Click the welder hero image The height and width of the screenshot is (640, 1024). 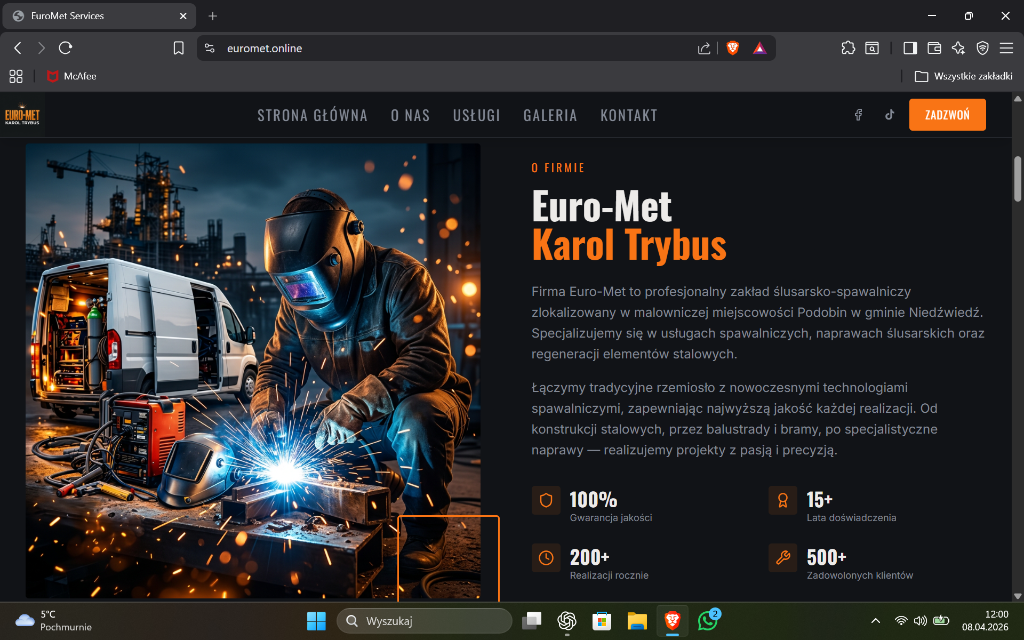(253, 371)
